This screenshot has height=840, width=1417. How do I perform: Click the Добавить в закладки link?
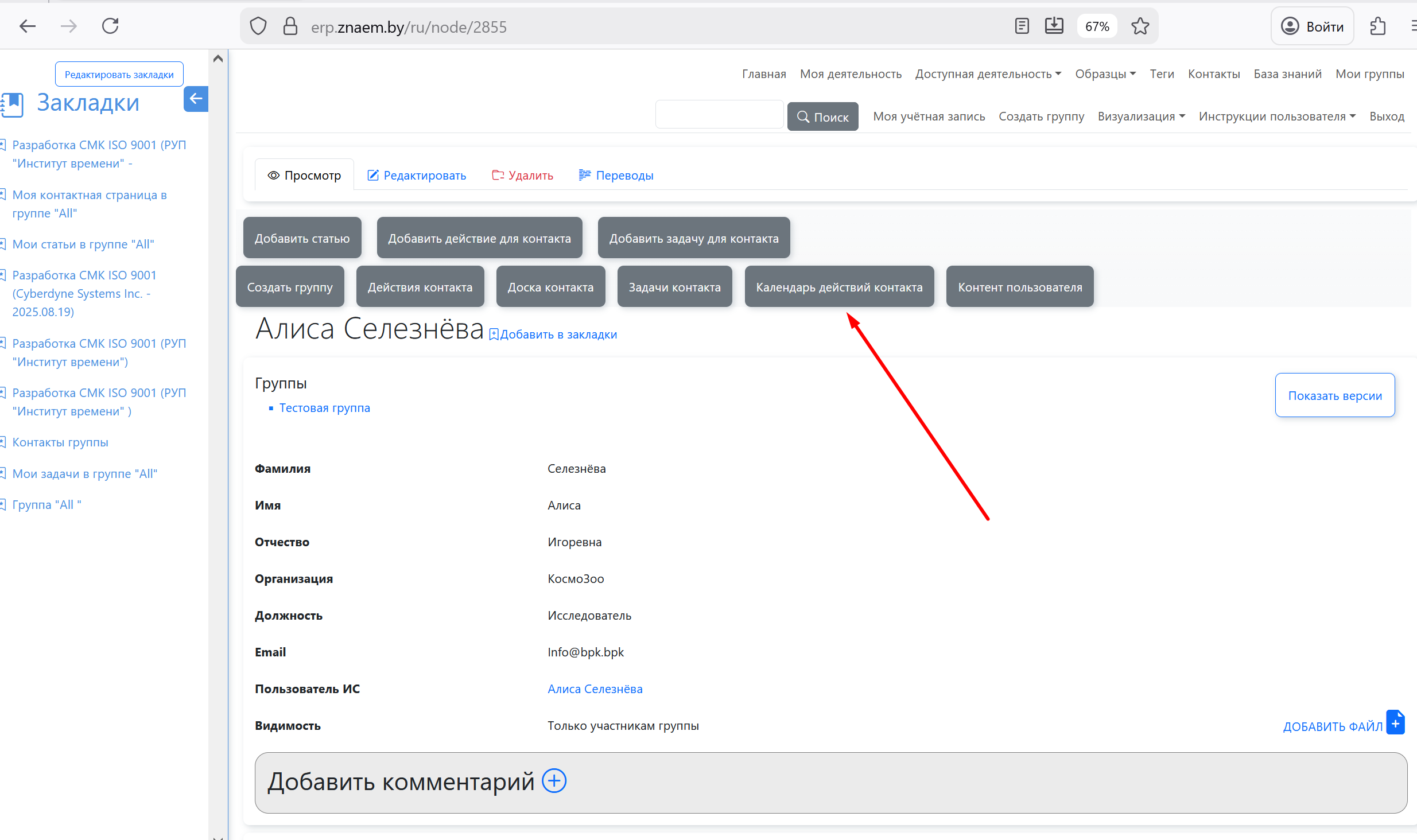[553, 335]
